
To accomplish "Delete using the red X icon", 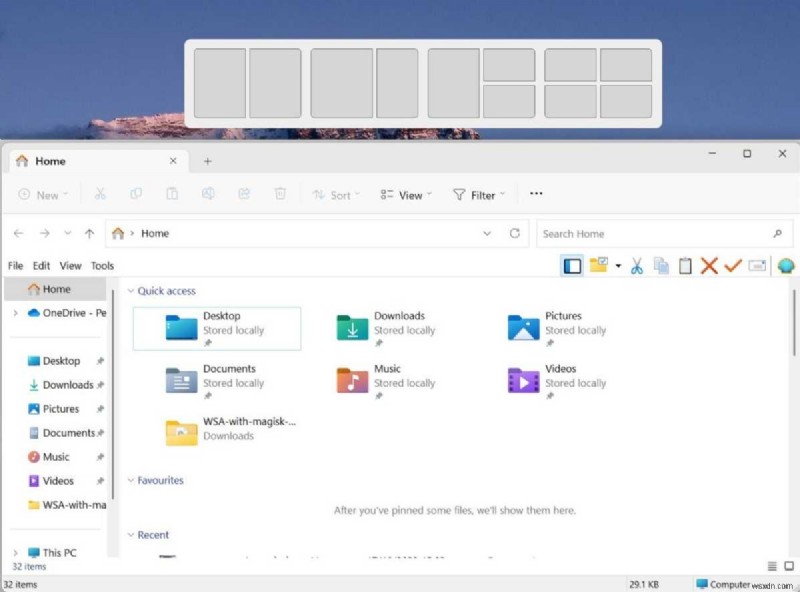I will point(709,266).
